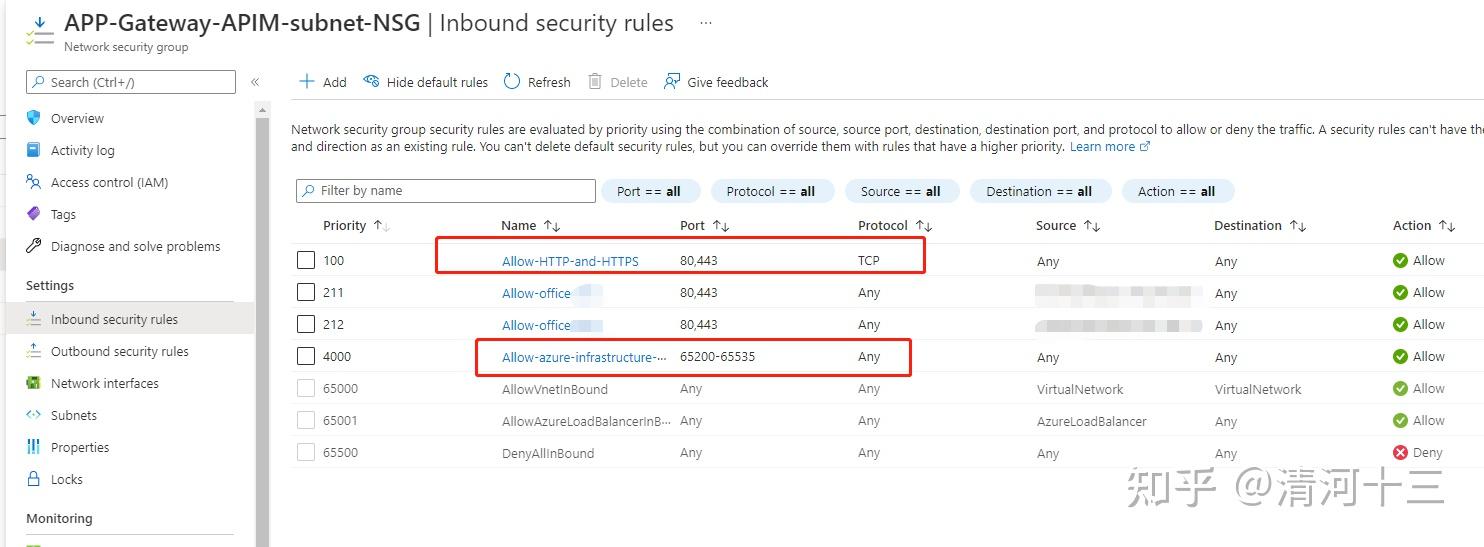Select the checkbox for priority 211 rule
This screenshot has height=547, width=1484.
coord(306,293)
